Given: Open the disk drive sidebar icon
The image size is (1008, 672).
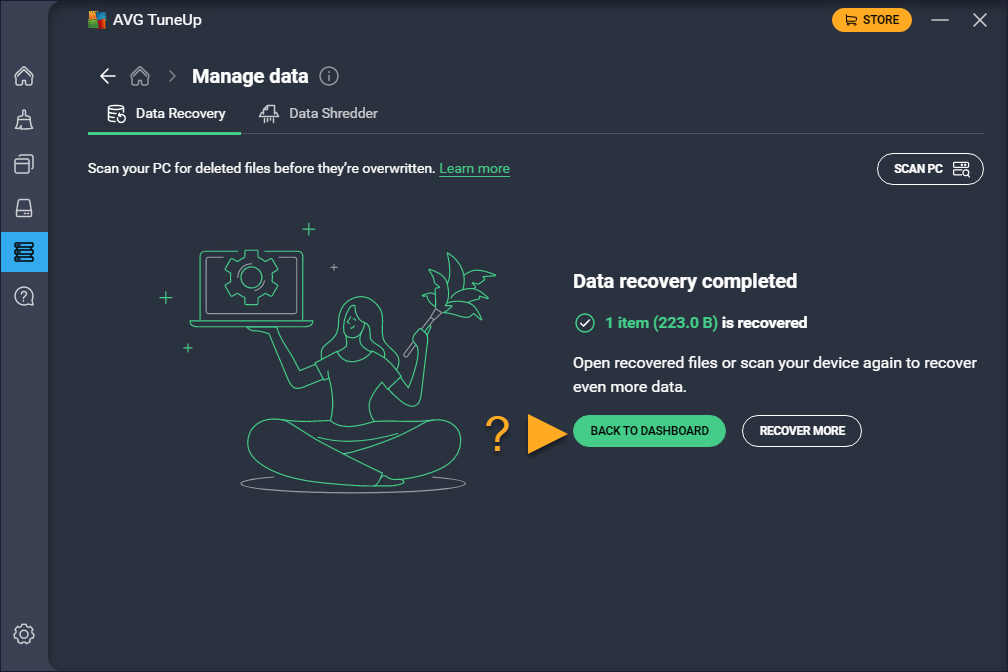Looking at the screenshot, I should [24, 208].
